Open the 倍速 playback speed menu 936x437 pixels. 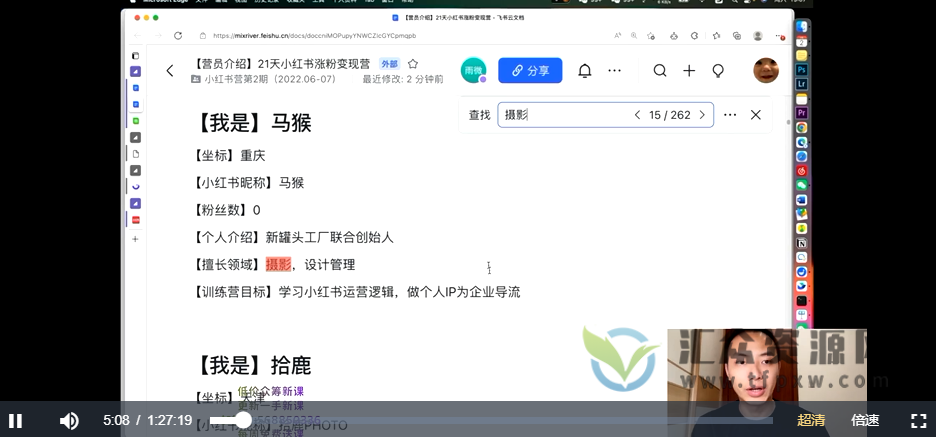[x=865, y=420]
